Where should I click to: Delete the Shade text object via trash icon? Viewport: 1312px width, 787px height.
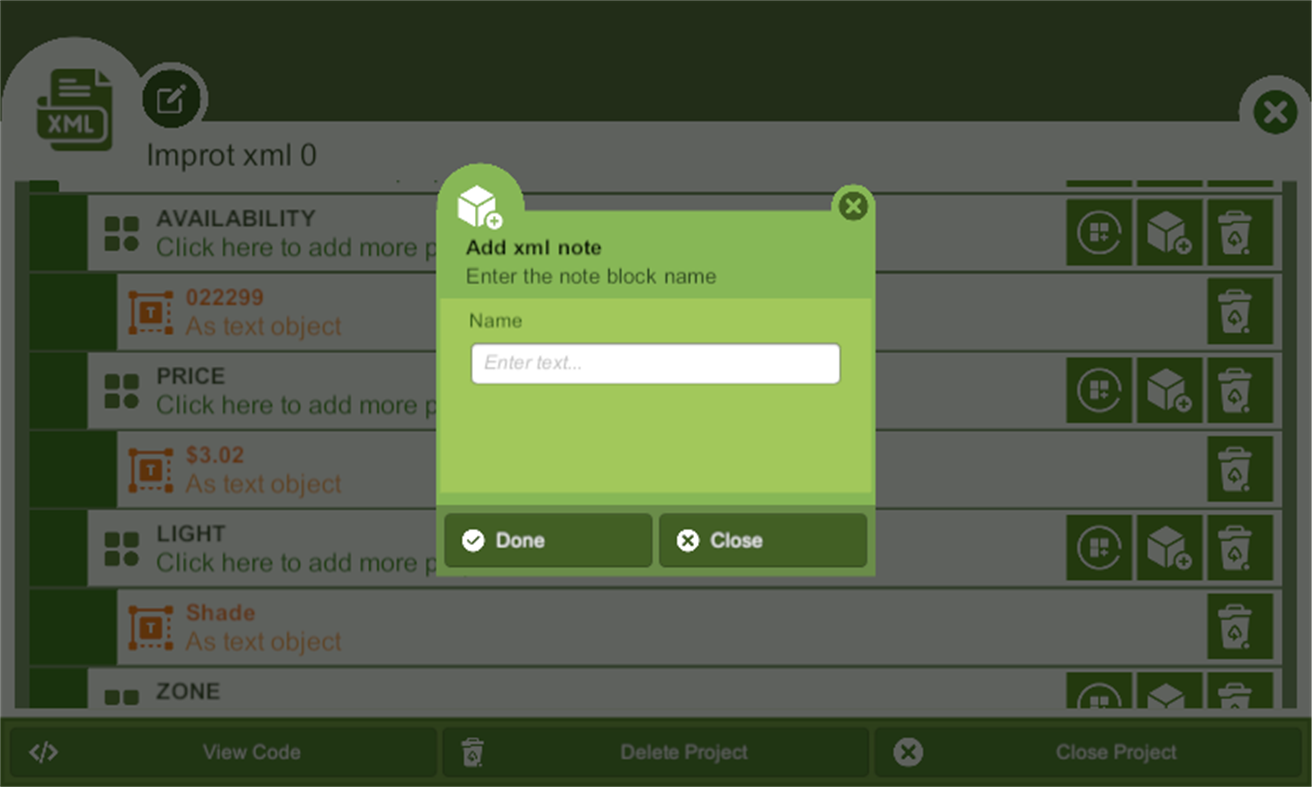point(1241,627)
